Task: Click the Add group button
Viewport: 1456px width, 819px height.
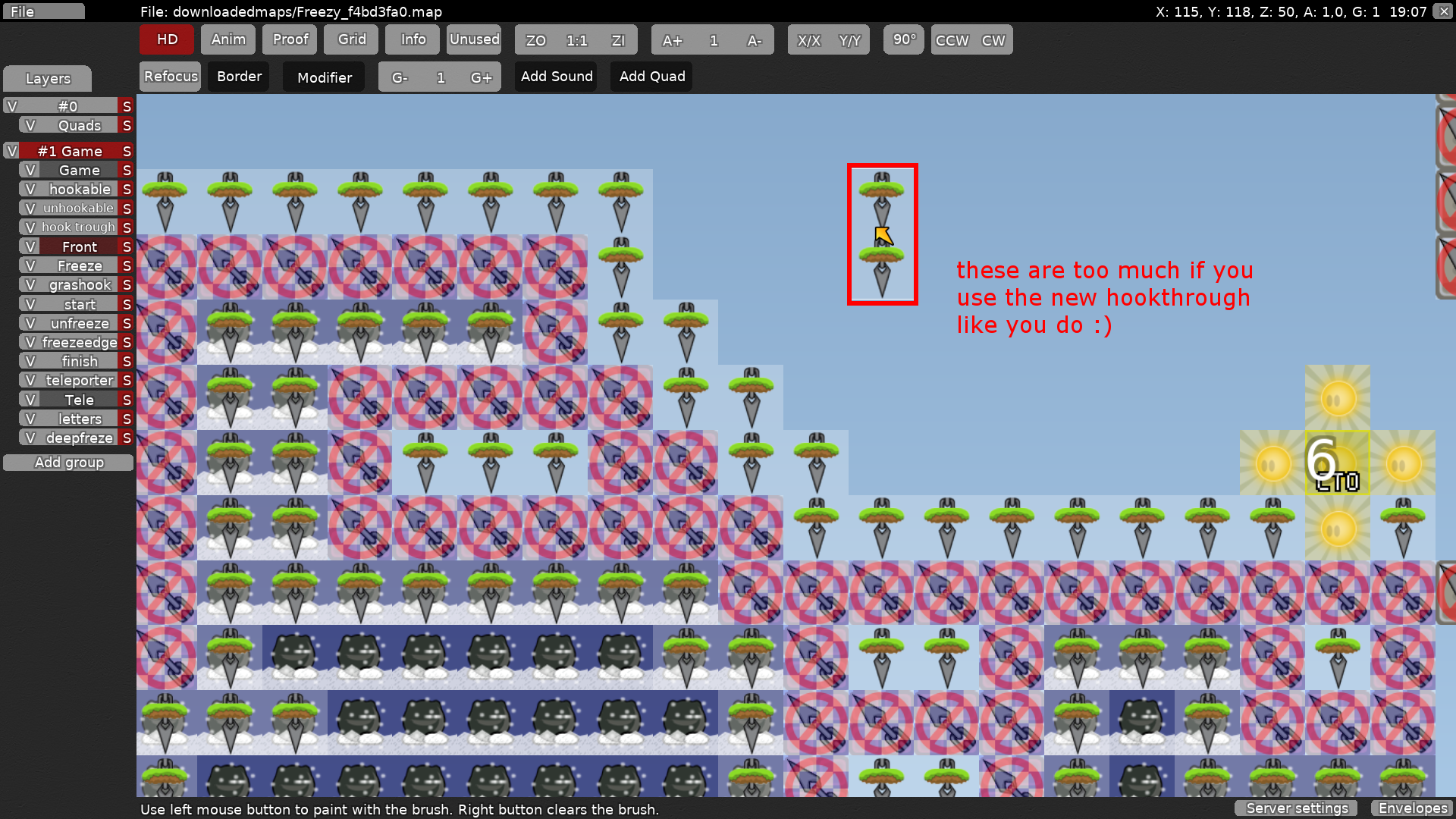Action: click(x=68, y=463)
